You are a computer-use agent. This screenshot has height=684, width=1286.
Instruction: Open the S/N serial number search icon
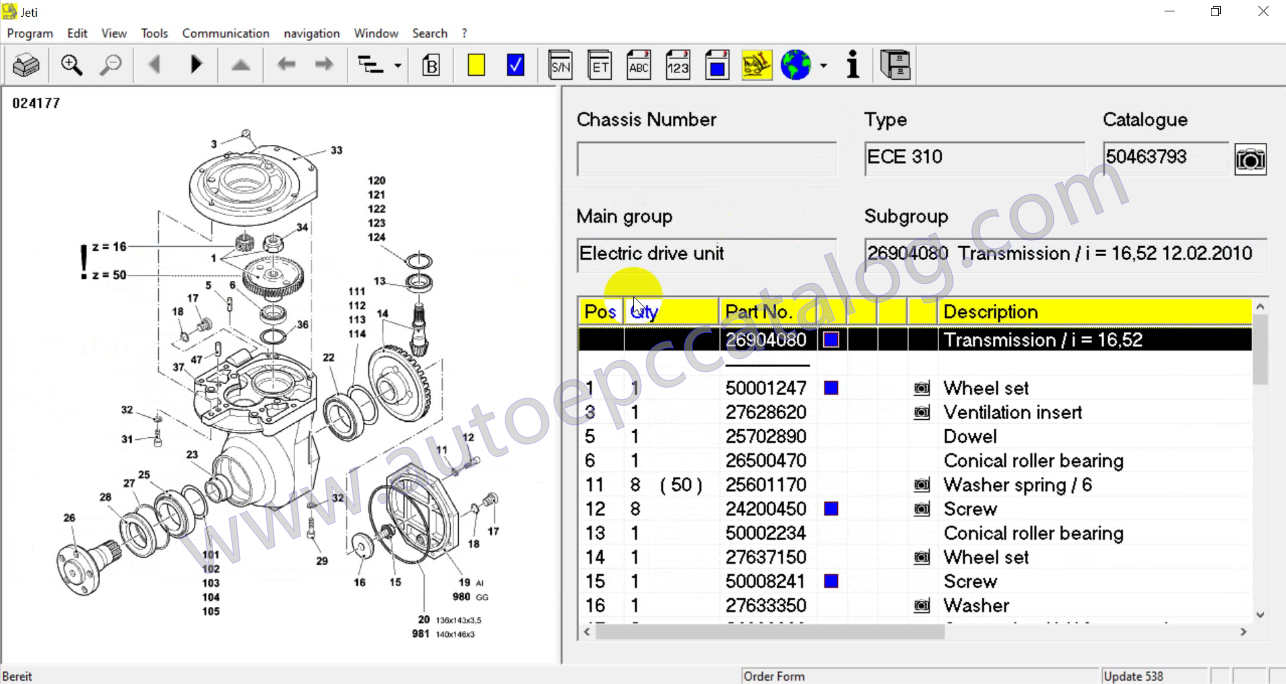(560, 64)
